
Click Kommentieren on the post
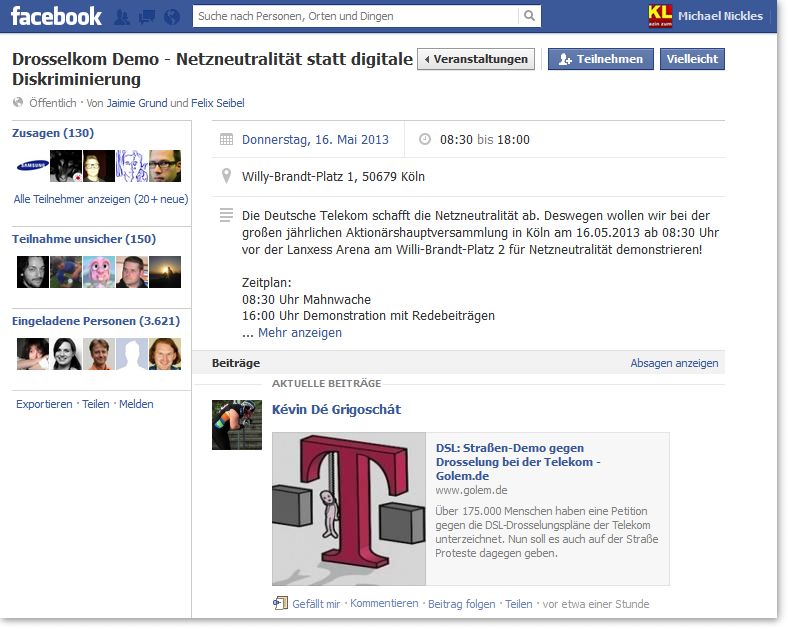(x=384, y=603)
